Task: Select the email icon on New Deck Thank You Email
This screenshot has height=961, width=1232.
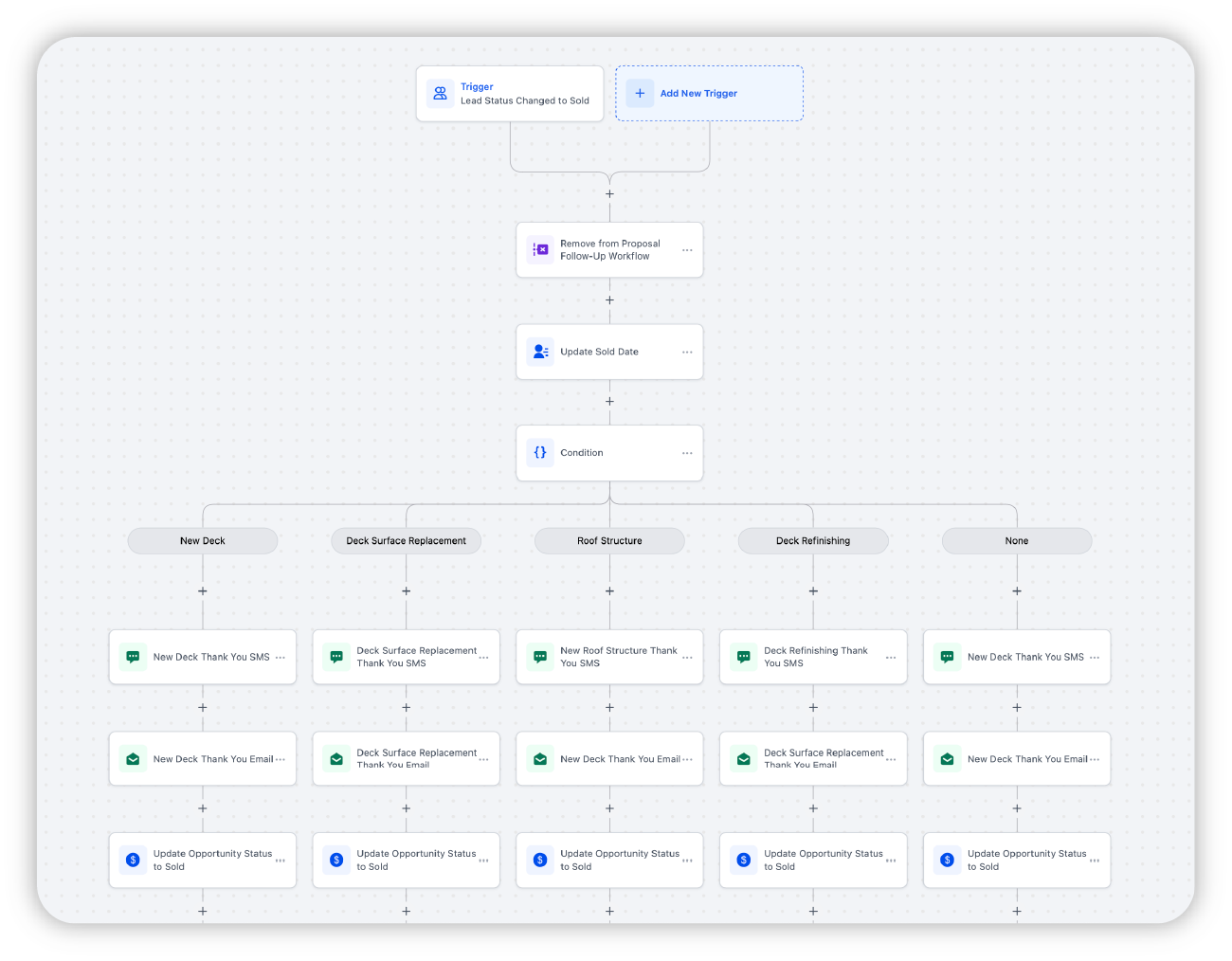Action: [x=133, y=758]
